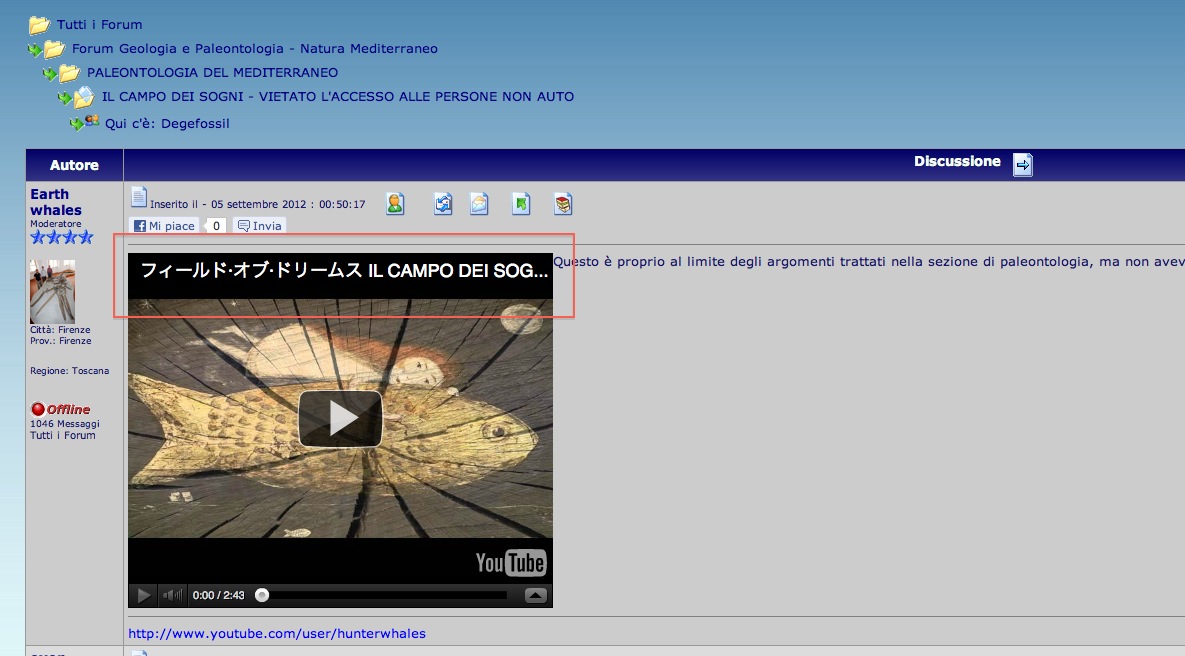Click the video progress scrubber handle
1185x656 pixels.
261,596
